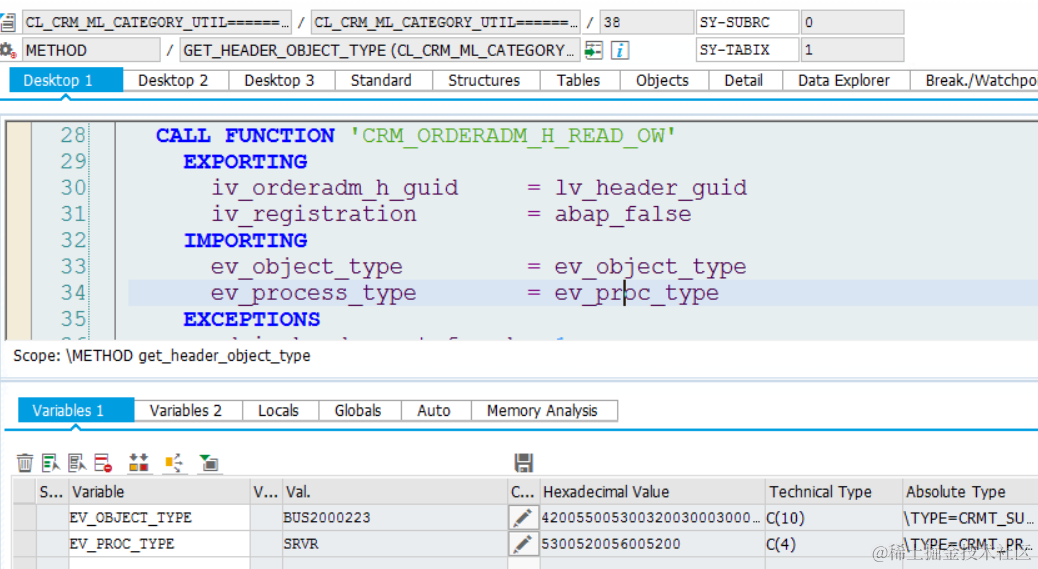Click hexadecimal value 530052005600520O cell for EV_PROC_TYPE
The width and height of the screenshot is (1038, 569).
click(652, 544)
